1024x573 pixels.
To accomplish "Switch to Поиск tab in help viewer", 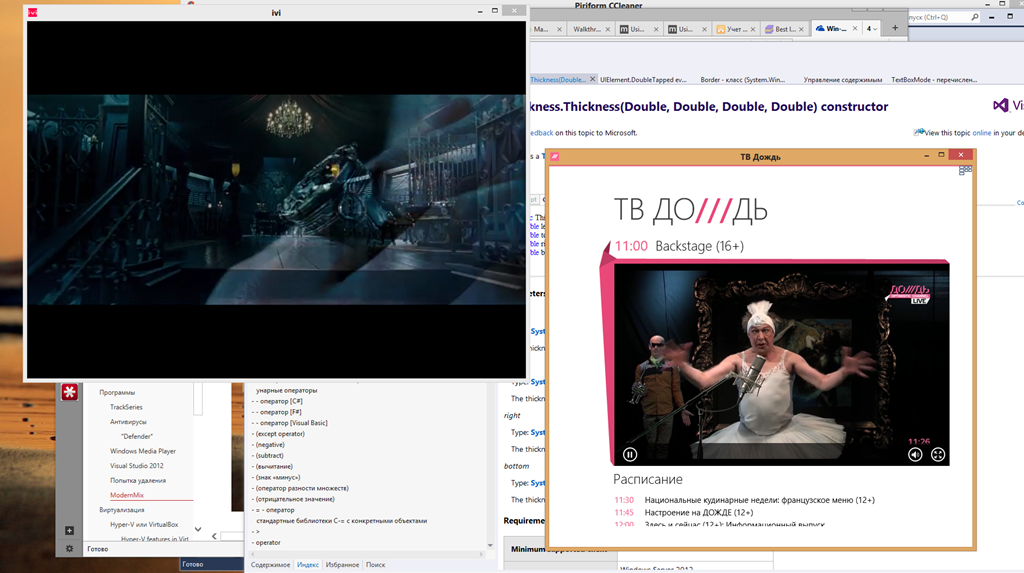I will click(x=376, y=565).
